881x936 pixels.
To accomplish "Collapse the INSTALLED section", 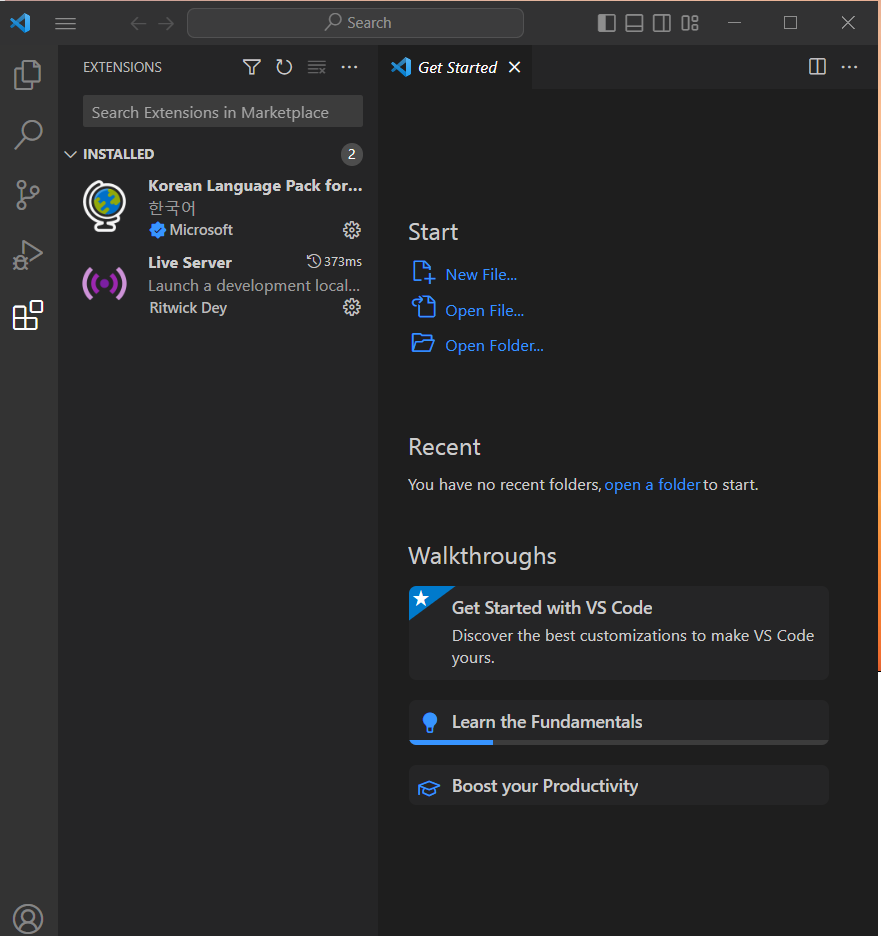I will (70, 154).
